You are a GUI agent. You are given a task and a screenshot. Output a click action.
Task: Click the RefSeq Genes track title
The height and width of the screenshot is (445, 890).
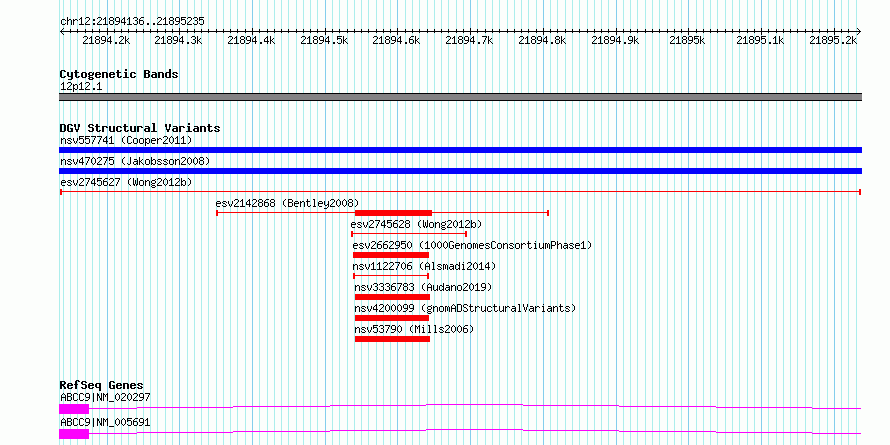(102, 386)
